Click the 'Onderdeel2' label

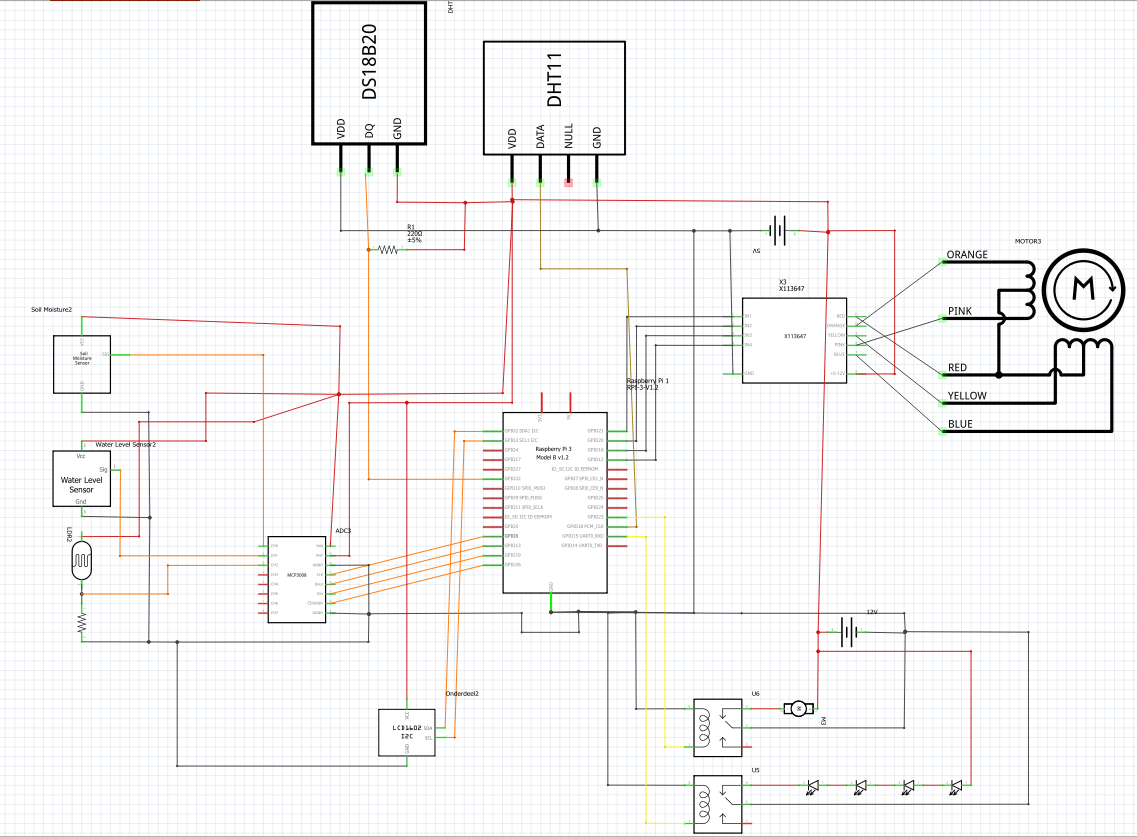(462, 694)
